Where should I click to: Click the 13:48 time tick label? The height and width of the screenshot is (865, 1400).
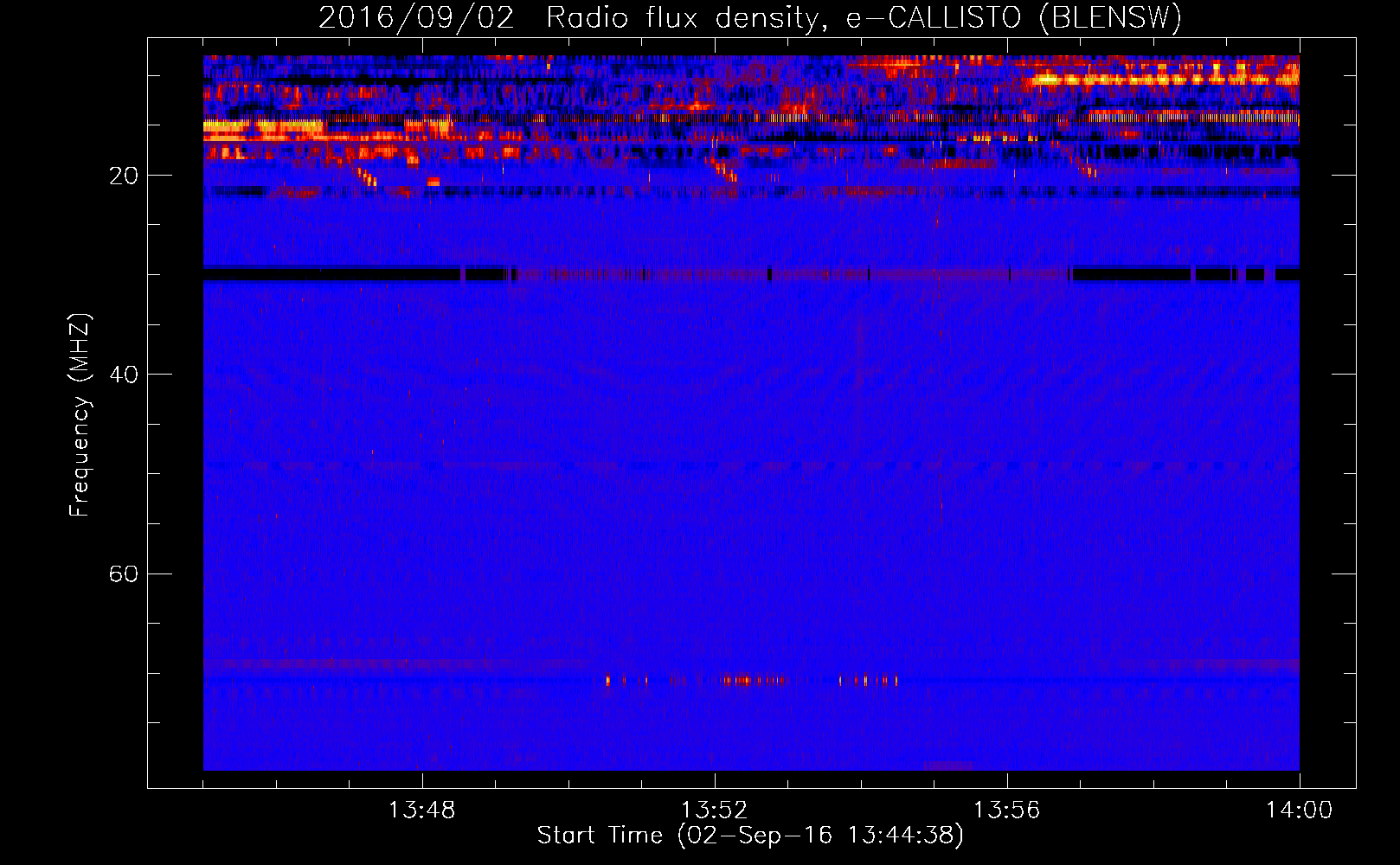(422, 811)
